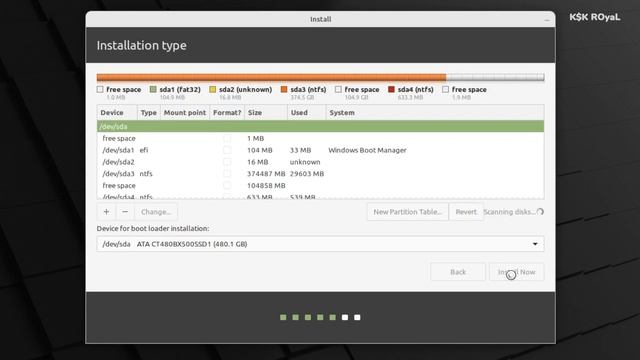
Task: Click the Format? column header
Action: click(x=227, y=113)
